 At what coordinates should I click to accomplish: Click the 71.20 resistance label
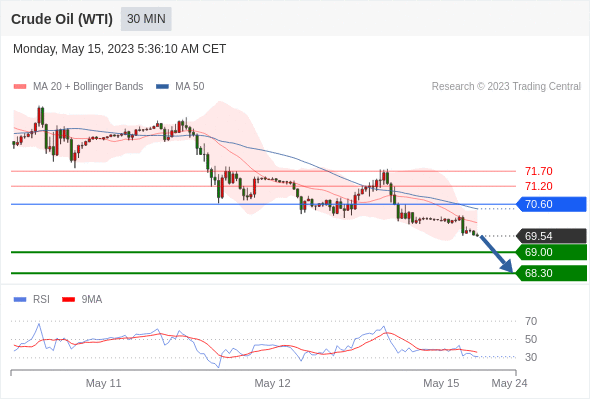click(x=539, y=186)
